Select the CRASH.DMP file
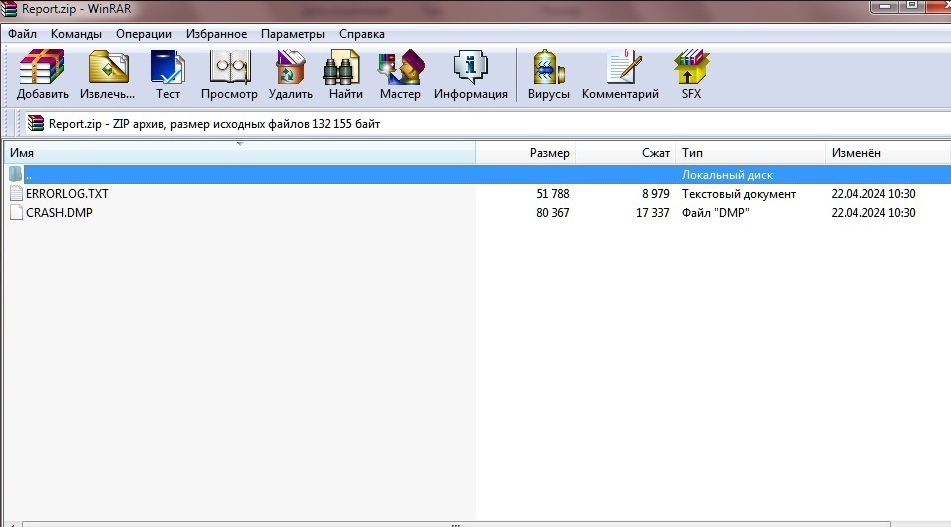This screenshot has width=951, height=527. (x=59, y=213)
